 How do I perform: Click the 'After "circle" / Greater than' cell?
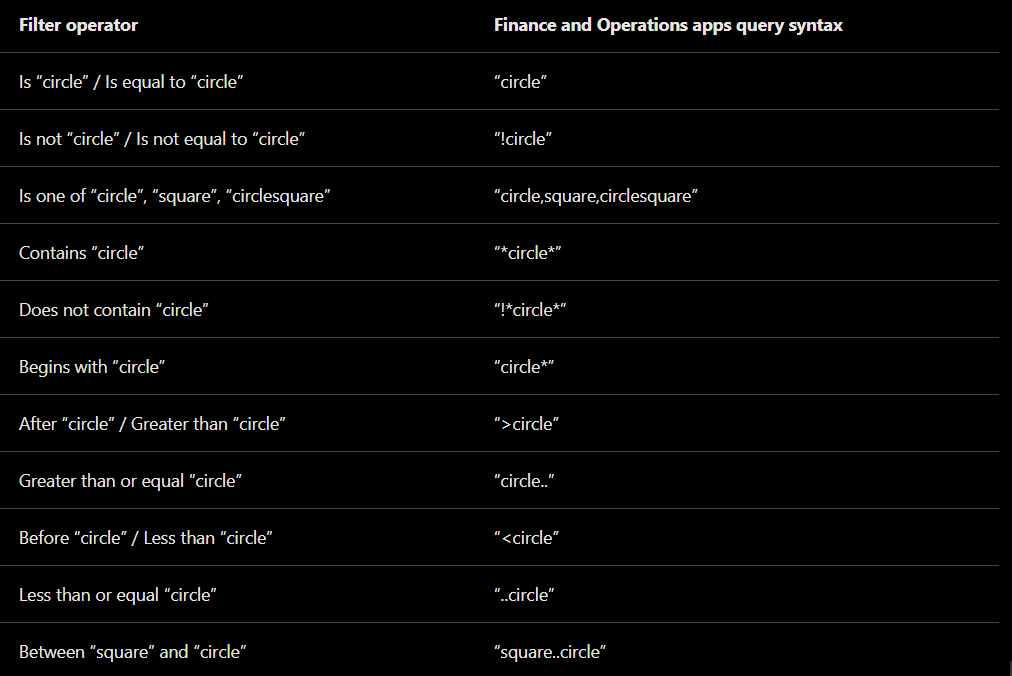click(x=152, y=424)
